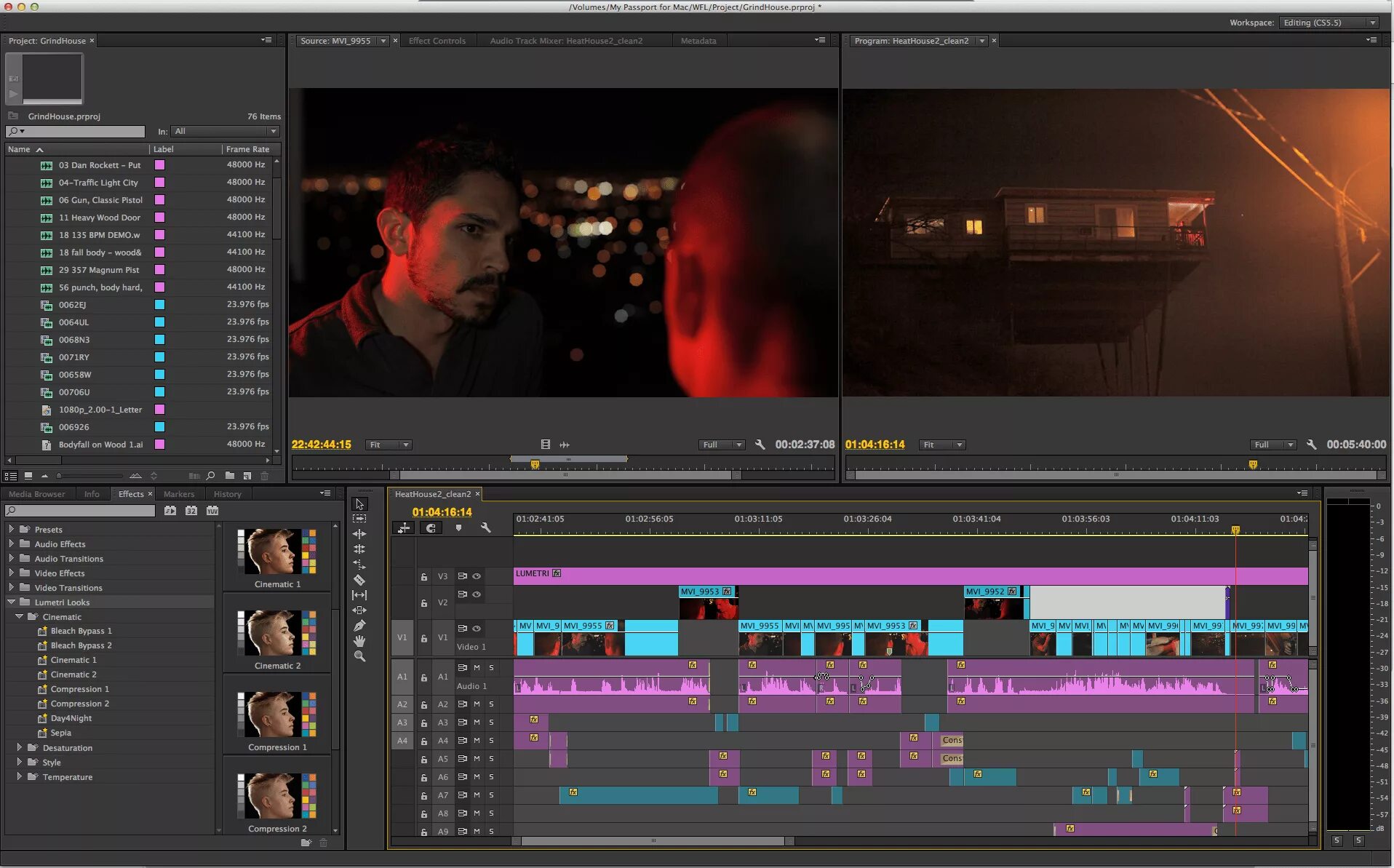The image size is (1394, 868).
Task: Open Source monitor settings wrench
Action: tap(760, 445)
